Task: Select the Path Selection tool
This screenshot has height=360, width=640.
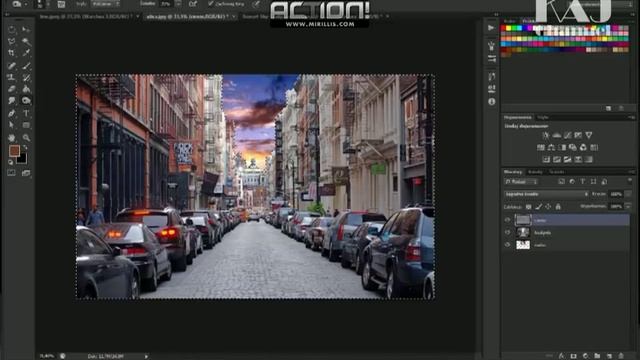Action: pyautogui.click(x=12, y=125)
